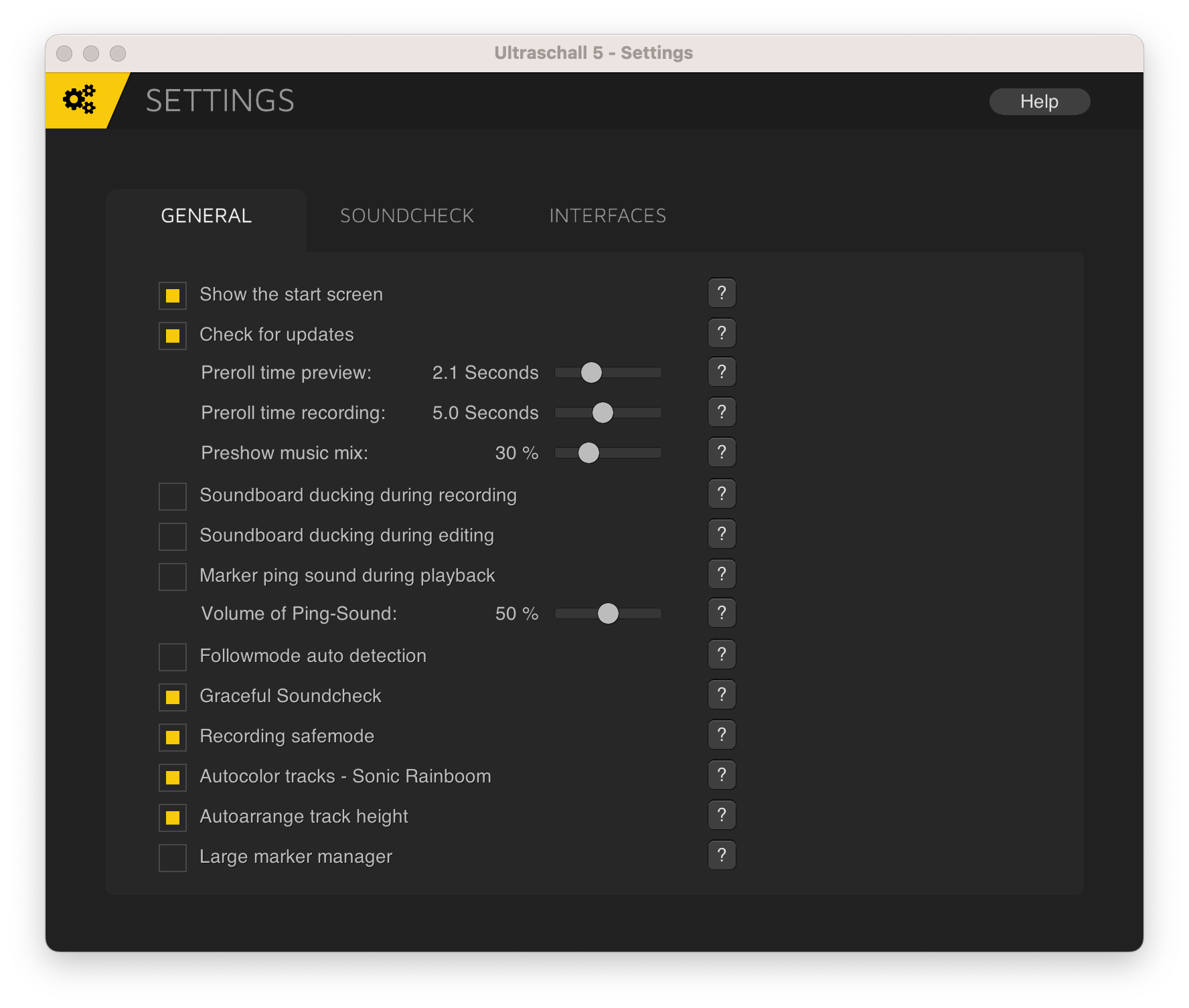Viewport: 1189px width, 1008px height.
Task: Click the 2.1 Seconds value
Action: (485, 373)
